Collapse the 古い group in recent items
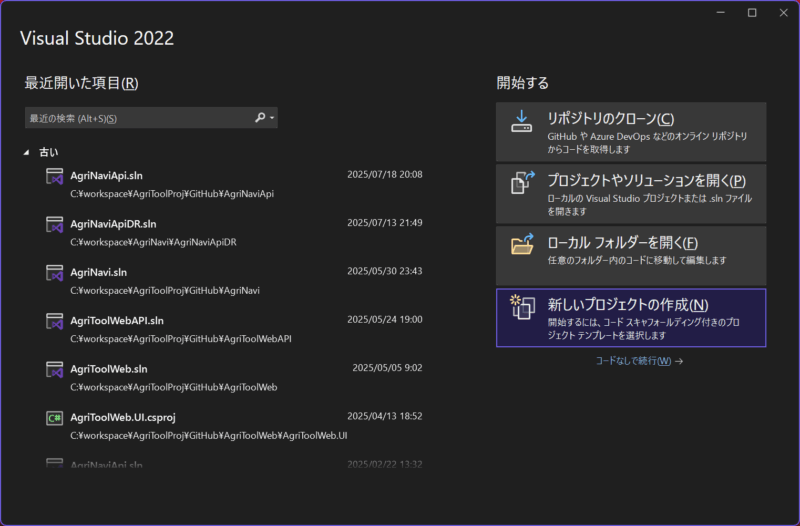Image resolution: width=800 pixels, height=526 pixels. pos(27,153)
